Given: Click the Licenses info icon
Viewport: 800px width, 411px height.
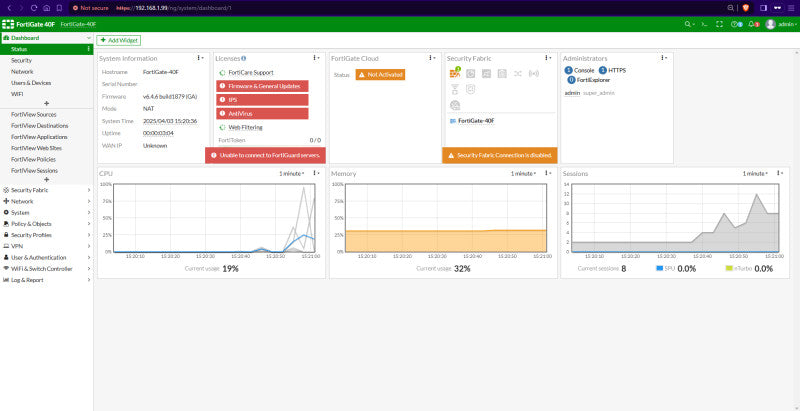Looking at the screenshot, I should (244, 59).
